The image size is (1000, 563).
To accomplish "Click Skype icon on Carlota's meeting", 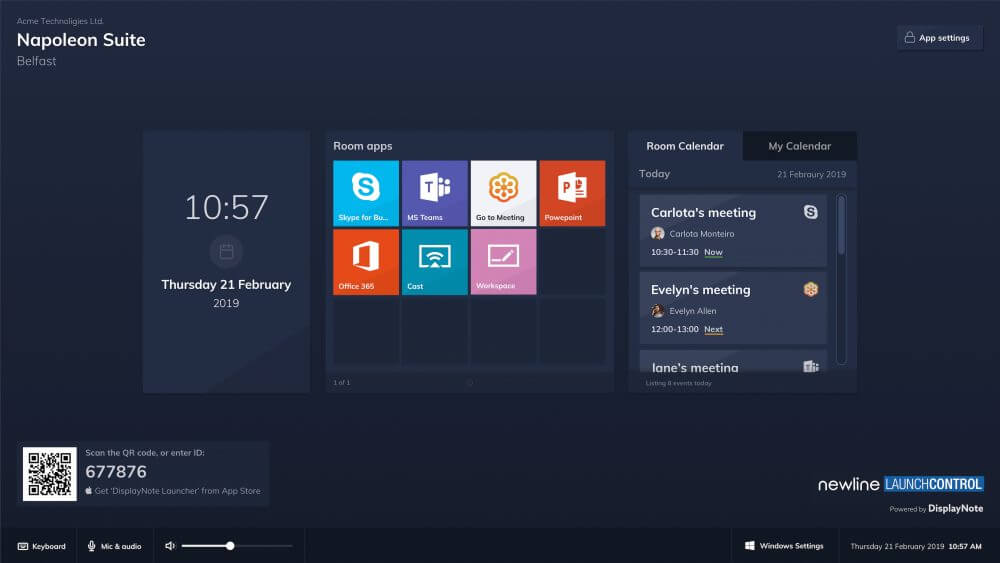I will [x=811, y=212].
